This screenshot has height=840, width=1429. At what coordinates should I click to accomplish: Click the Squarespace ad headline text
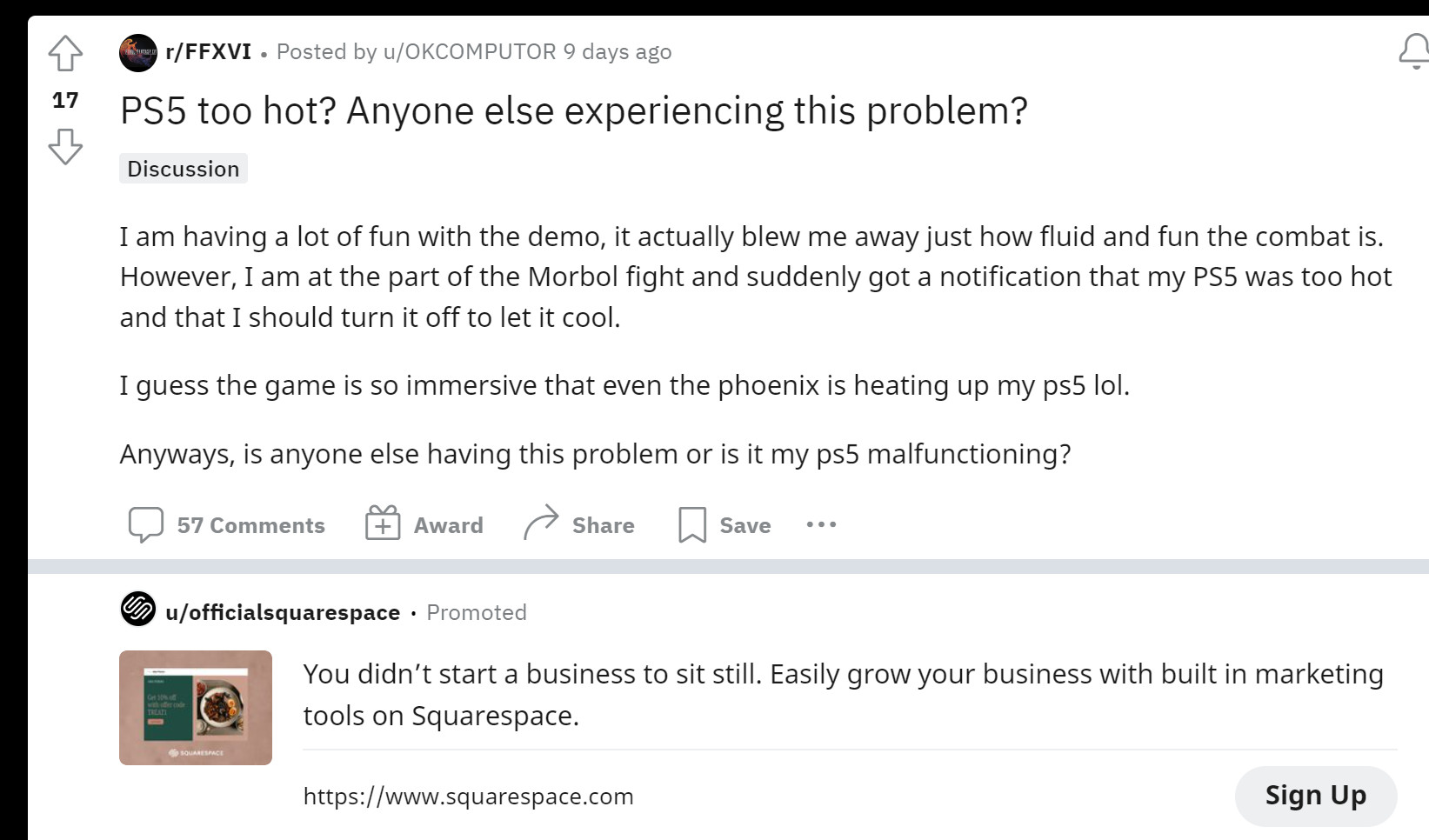(842, 694)
